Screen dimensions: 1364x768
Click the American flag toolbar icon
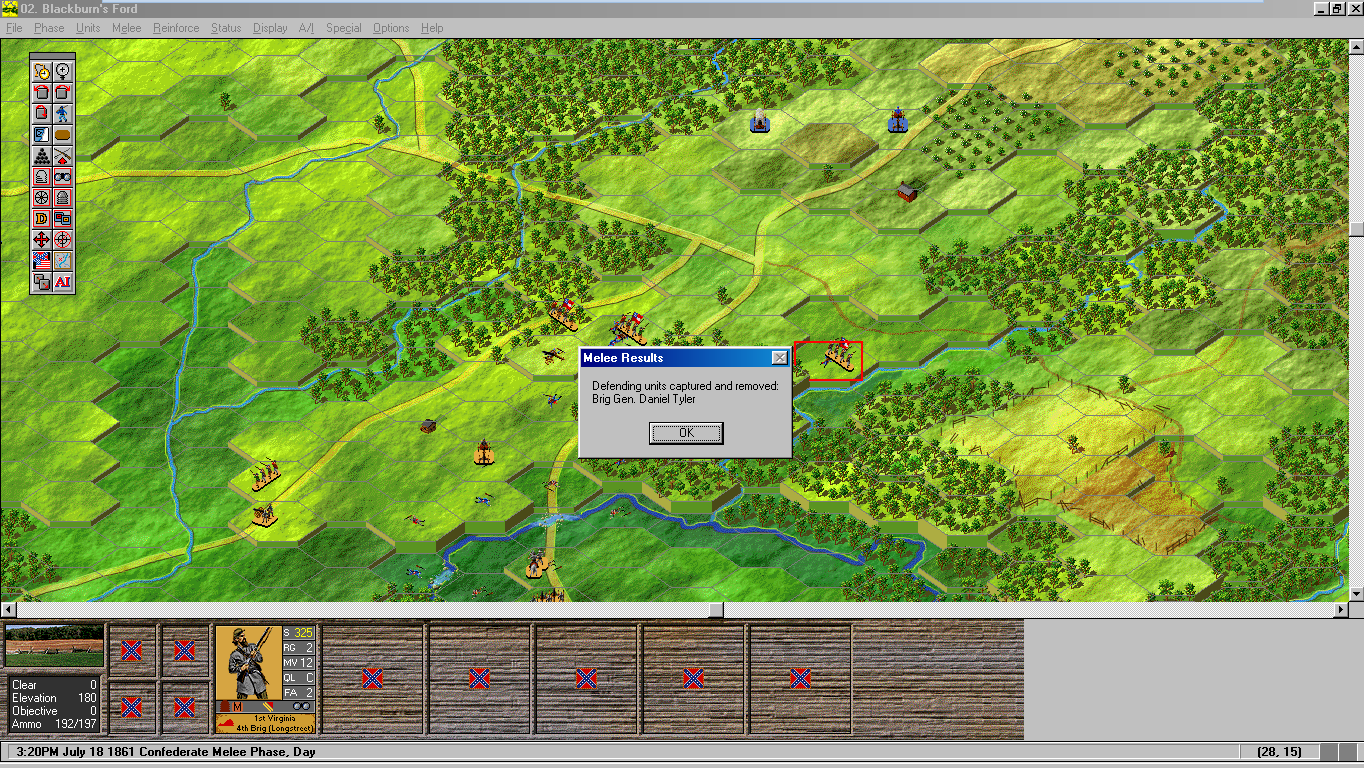click(x=41, y=260)
